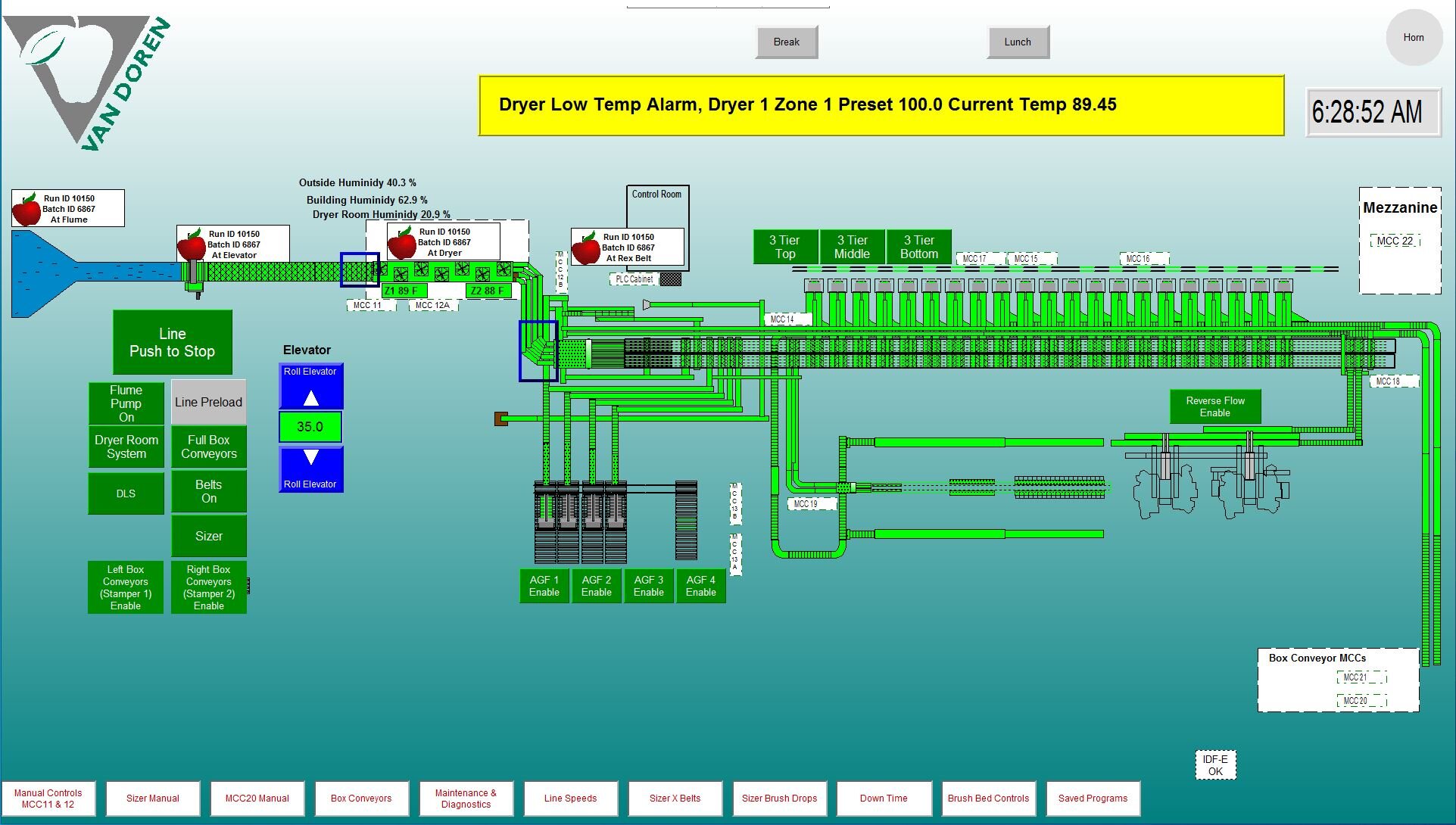The height and width of the screenshot is (825, 1456).
Task: Click the MCC 20 box conveyor label
Action: (x=1361, y=701)
